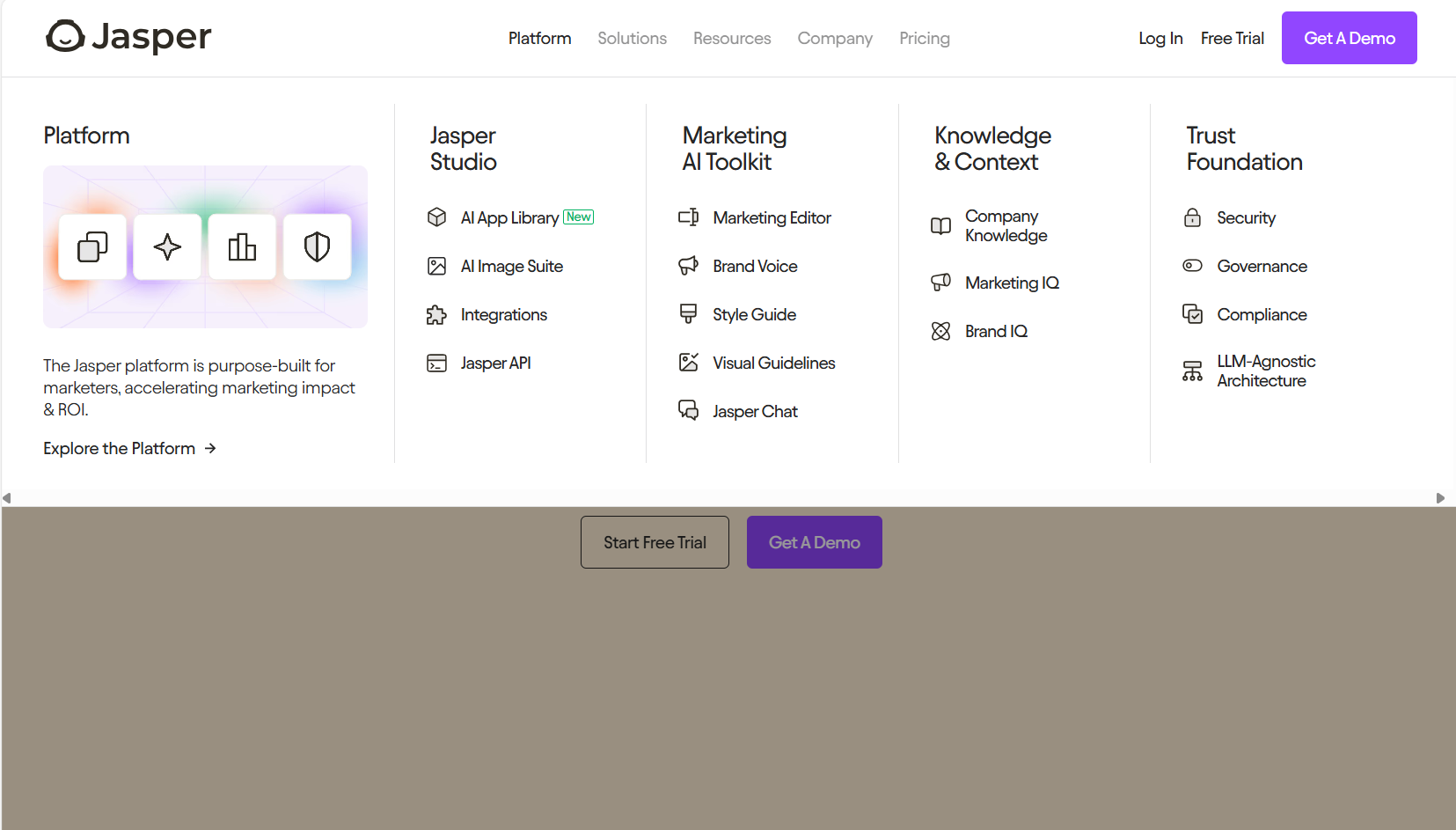Open the Solutions menu
The width and height of the screenshot is (1456, 830).
point(632,38)
